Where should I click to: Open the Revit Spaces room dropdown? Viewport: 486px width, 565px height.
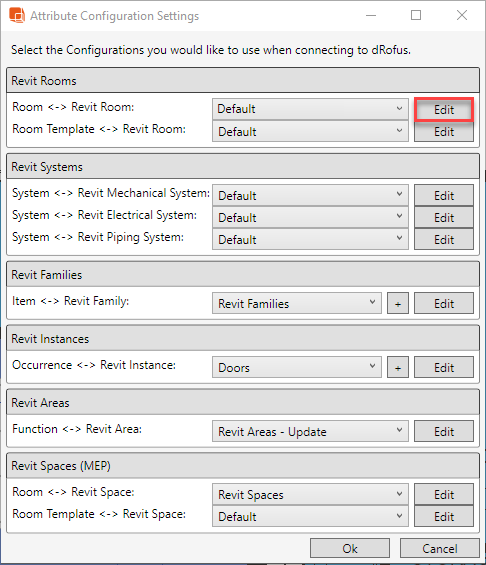(x=310, y=494)
